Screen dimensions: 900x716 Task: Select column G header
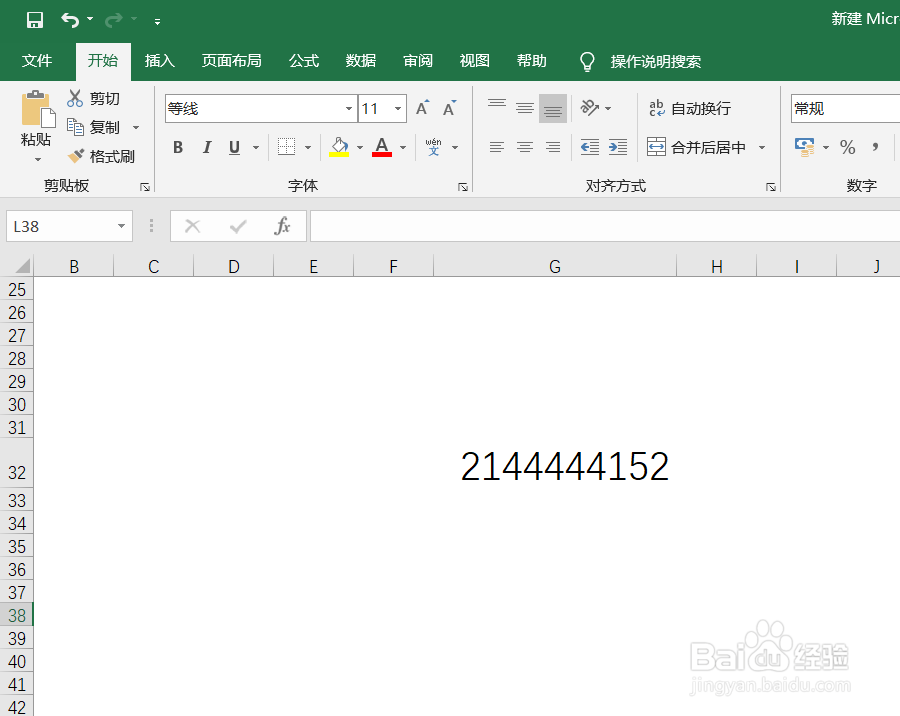tap(554, 266)
